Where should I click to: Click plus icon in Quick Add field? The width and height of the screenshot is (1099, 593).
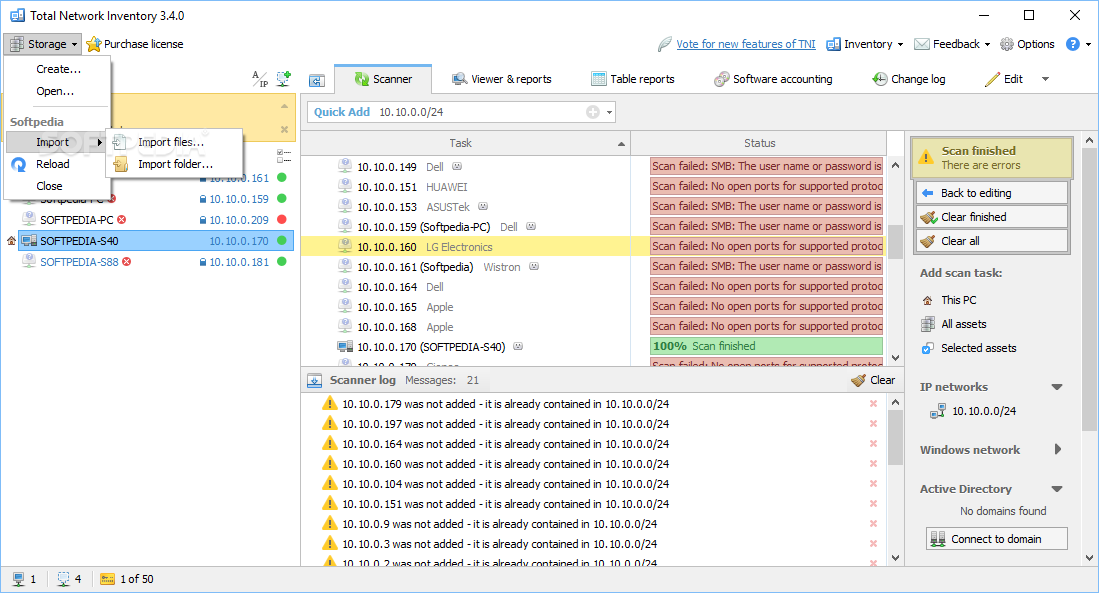(x=593, y=112)
